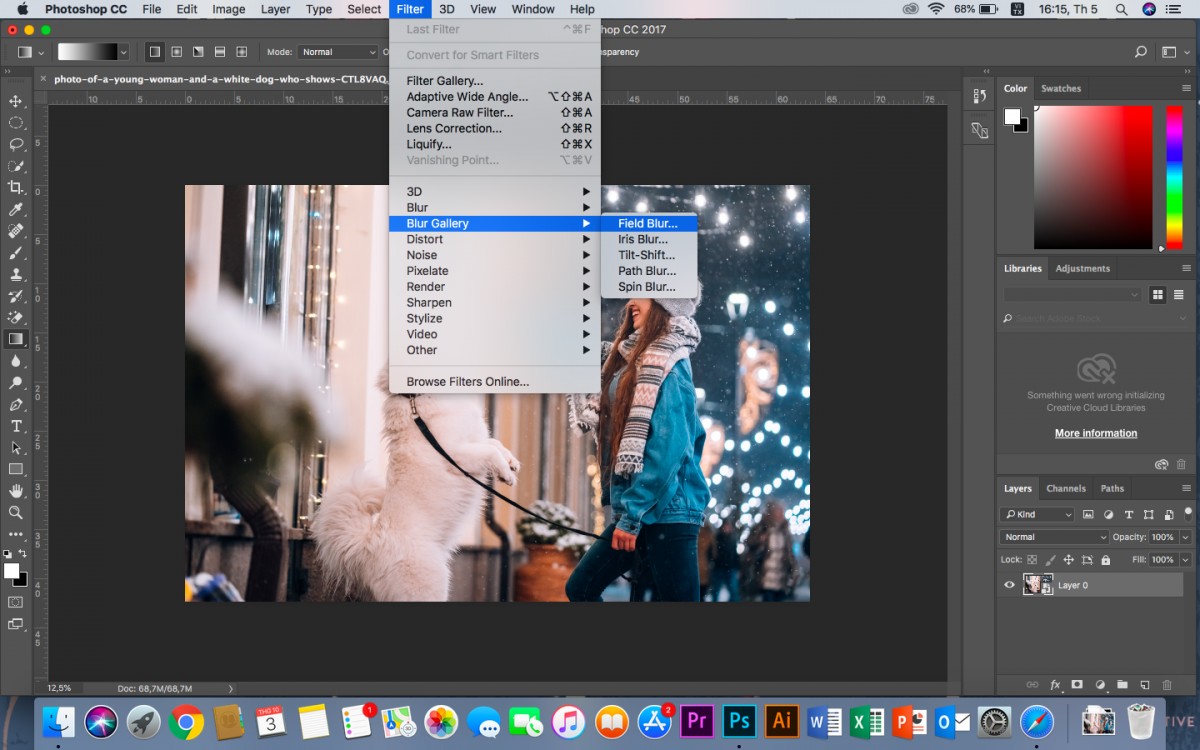Image resolution: width=1200 pixels, height=750 pixels.
Task: Select the Lasso tool
Action: pyautogui.click(x=16, y=144)
